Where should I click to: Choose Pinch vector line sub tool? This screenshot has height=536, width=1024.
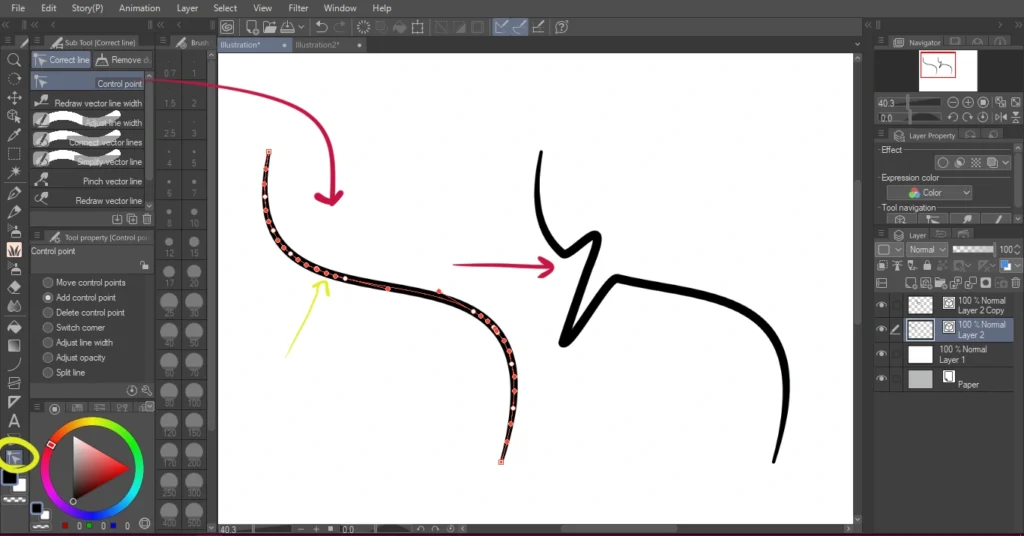pos(89,181)
